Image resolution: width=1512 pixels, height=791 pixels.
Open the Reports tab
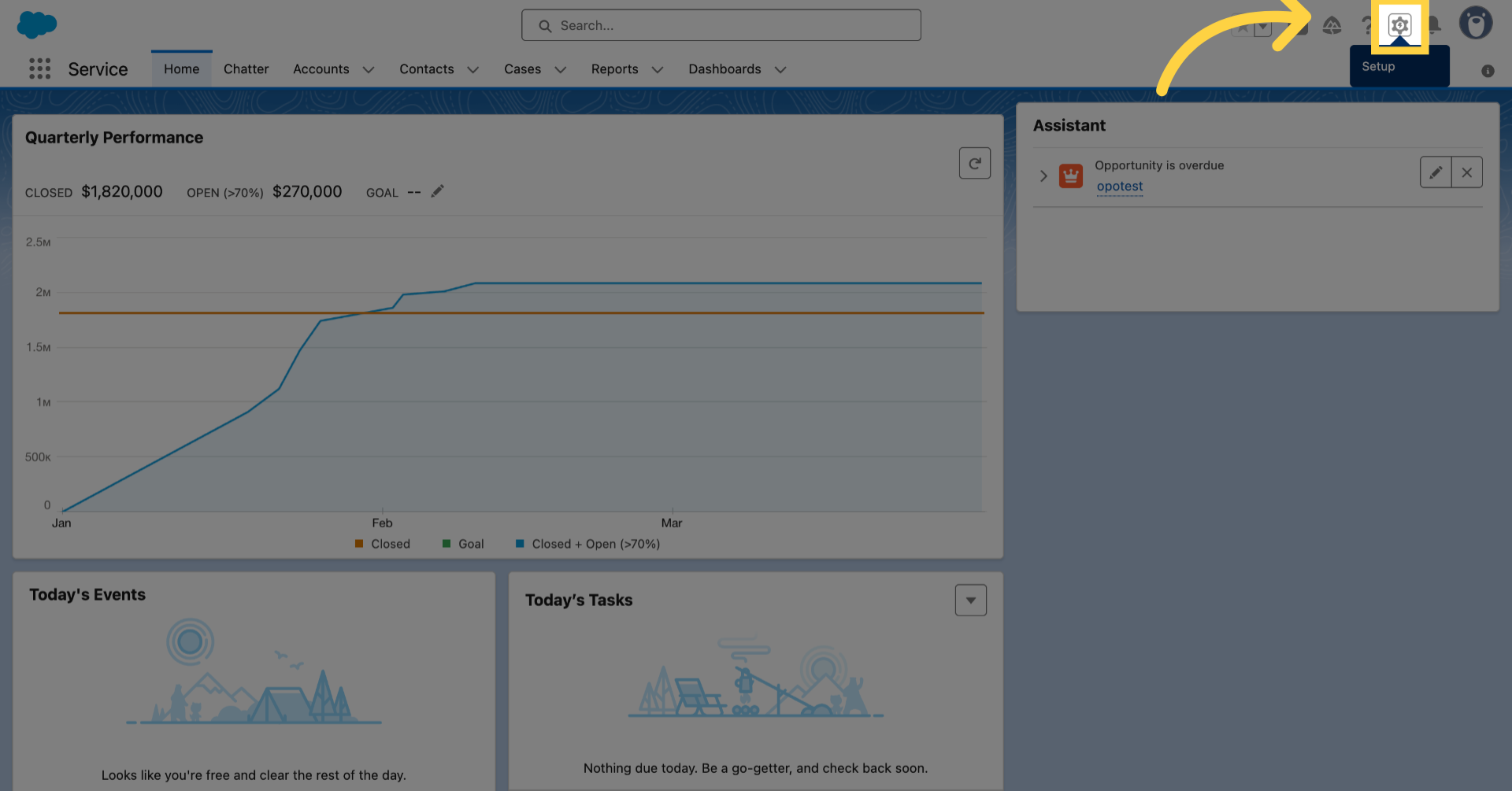[x=615, y=69]
